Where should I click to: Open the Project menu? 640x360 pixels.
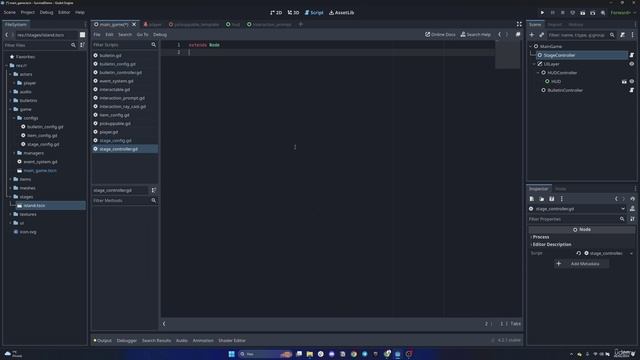[28, 13]
